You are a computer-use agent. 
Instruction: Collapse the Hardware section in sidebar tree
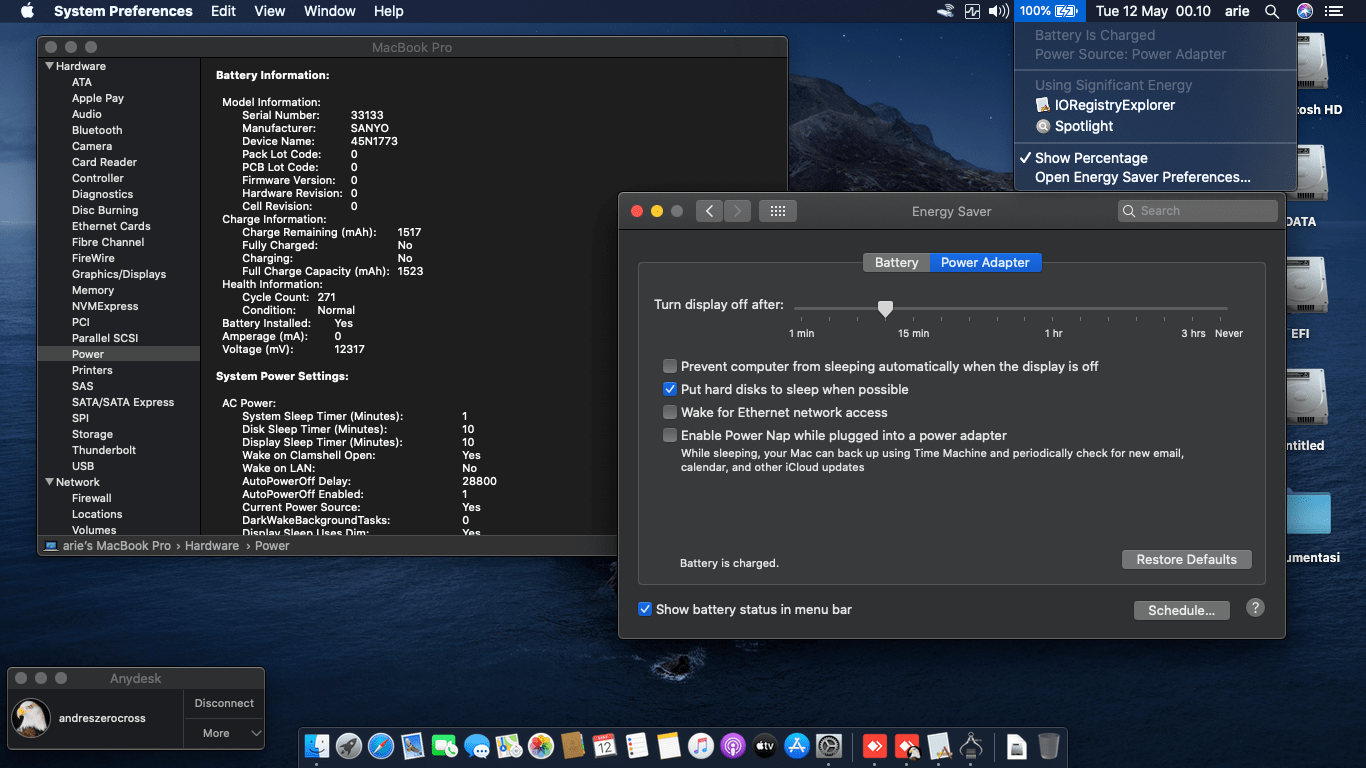49,66
